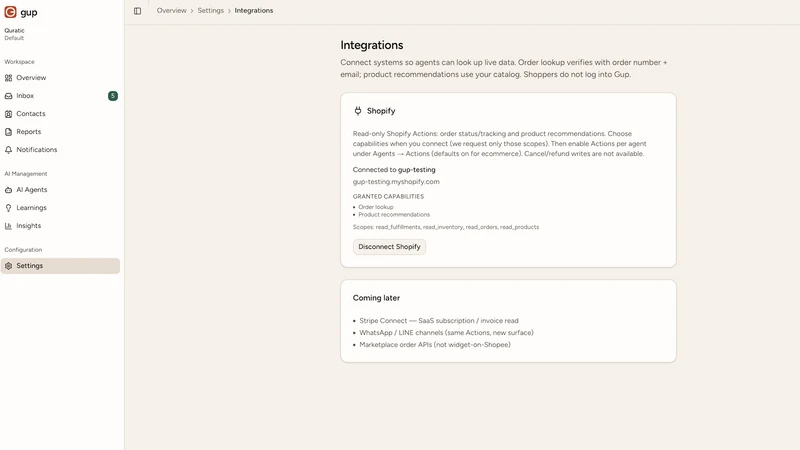
Task: Click Settings in the breadcrumb
Action: point(211,11)
